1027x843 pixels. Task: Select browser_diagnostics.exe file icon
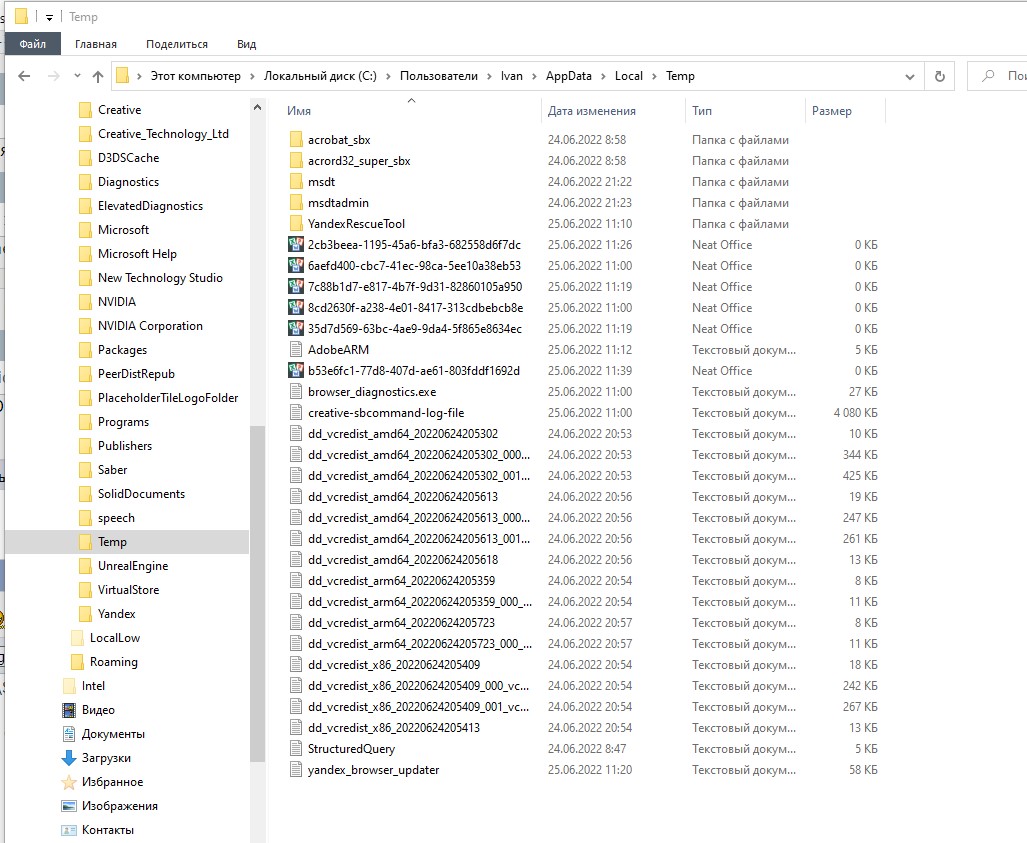tap(296, 392)
